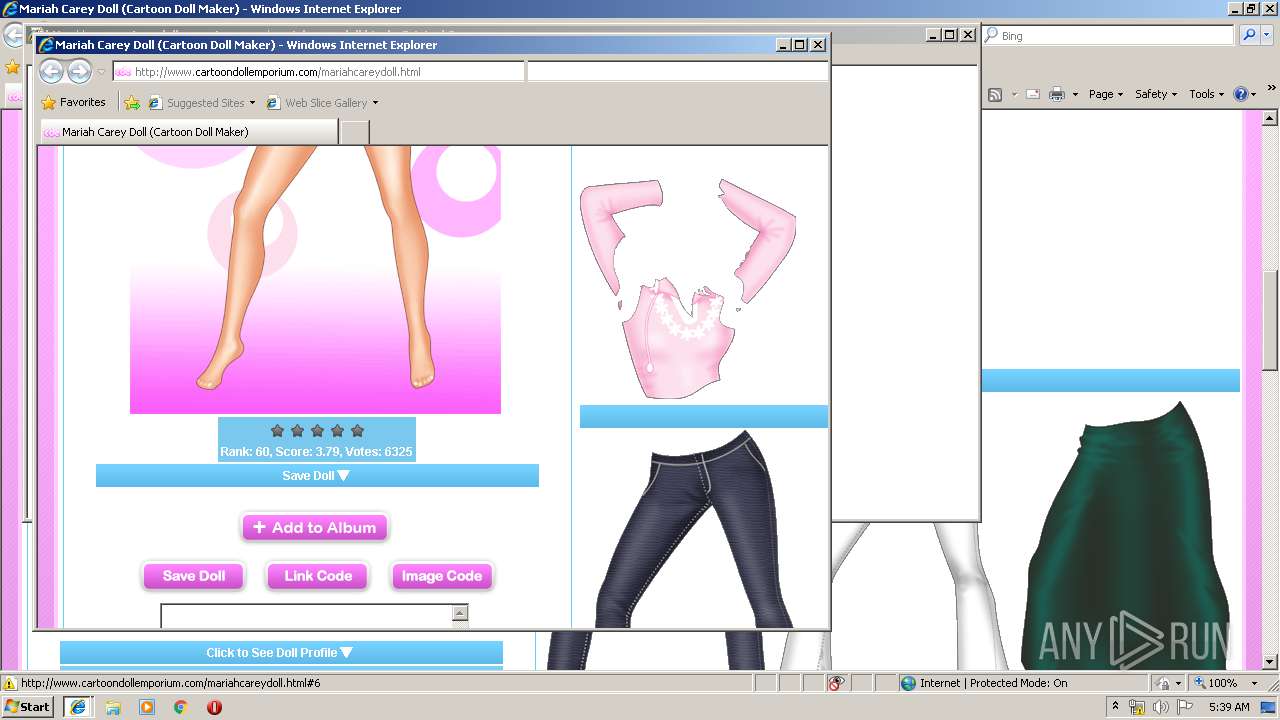The image size is (1280, 720).
Task: Rate the doll with the second star
Action: [x=297, y=431]
